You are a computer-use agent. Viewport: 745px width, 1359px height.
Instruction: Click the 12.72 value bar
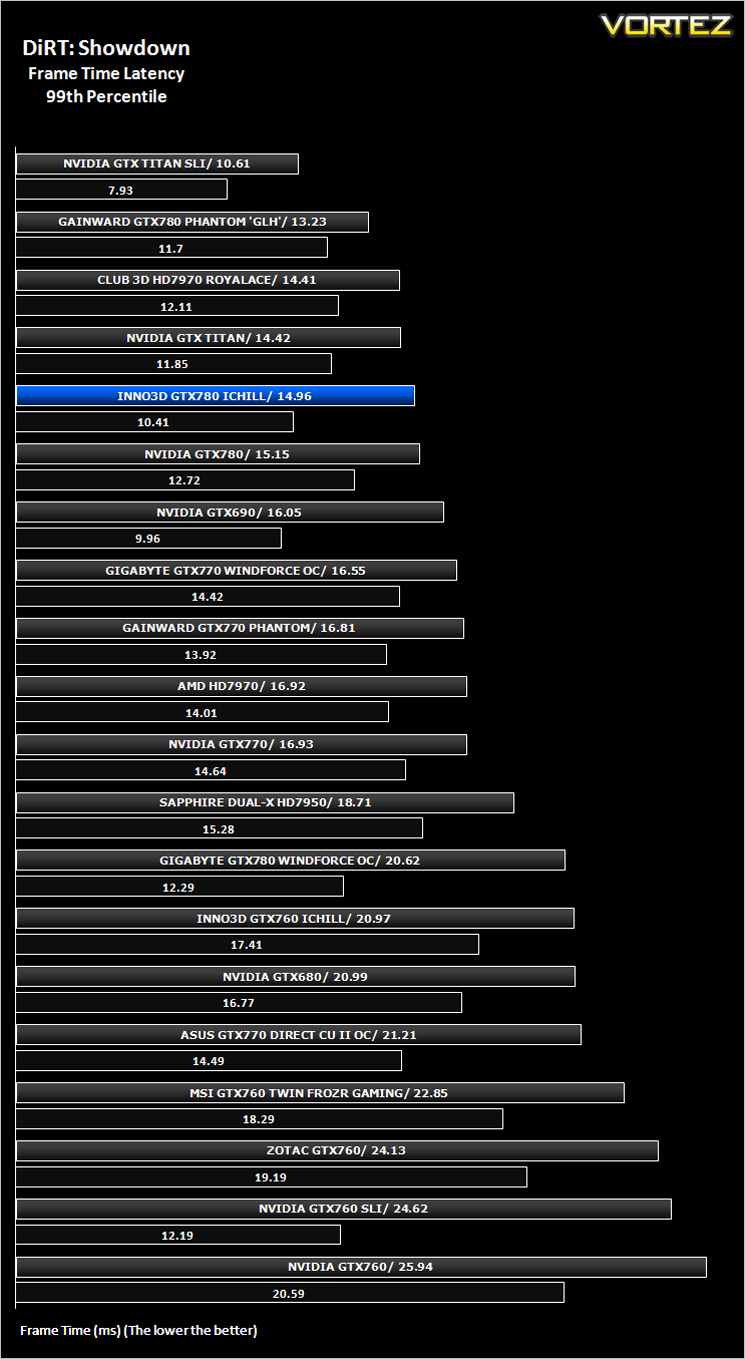(x=185, y=480)
